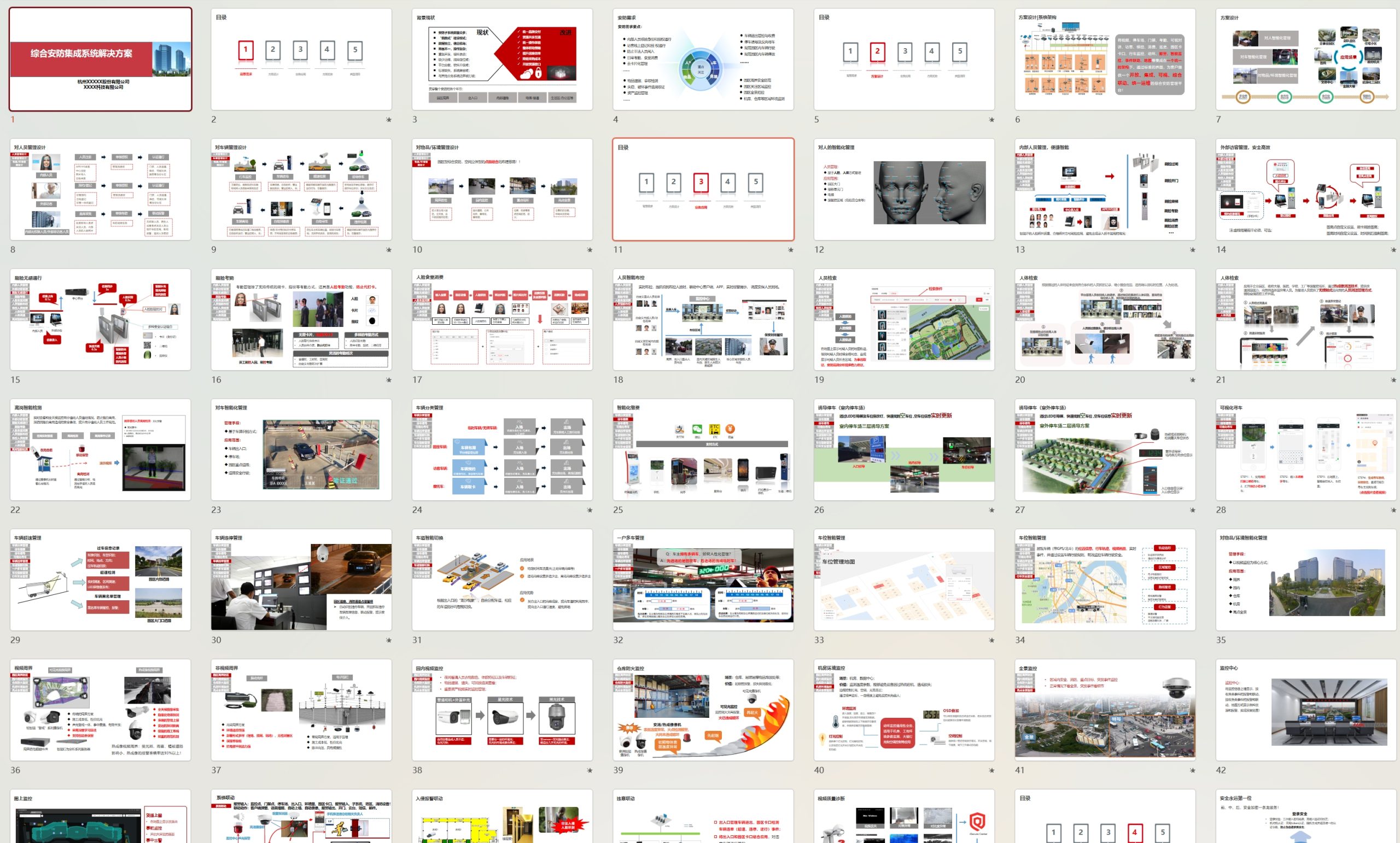Click the transition star under slide 14
1400x843 pixels.
[1393, 250]
